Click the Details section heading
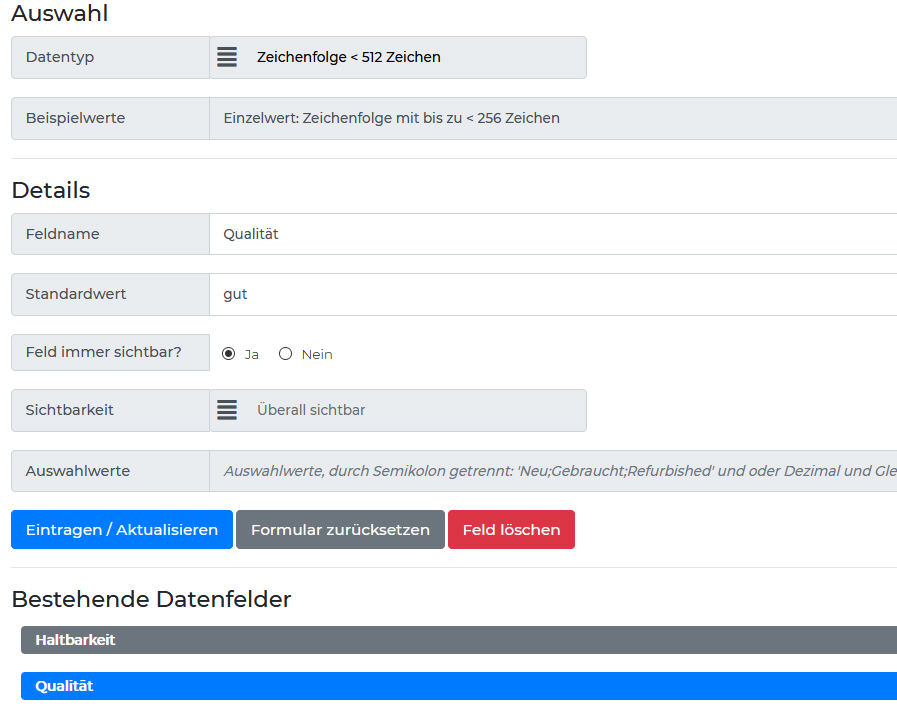The image size is (897, 708). (x=51, y=190)
